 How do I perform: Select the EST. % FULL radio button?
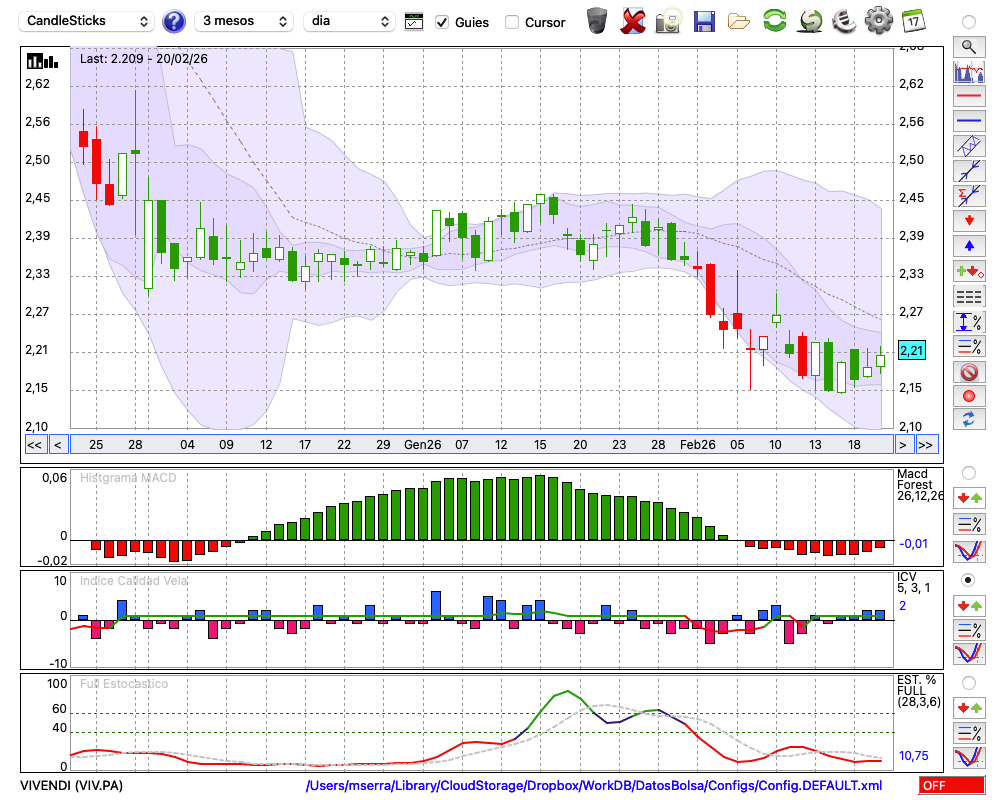point(968,683)
